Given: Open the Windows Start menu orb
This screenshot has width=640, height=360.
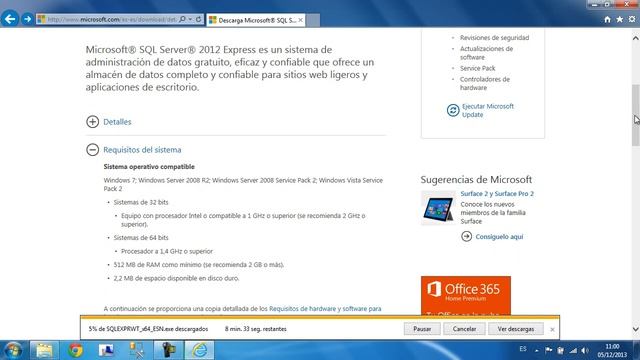Looking at the screenshot, I should (13, 350).
